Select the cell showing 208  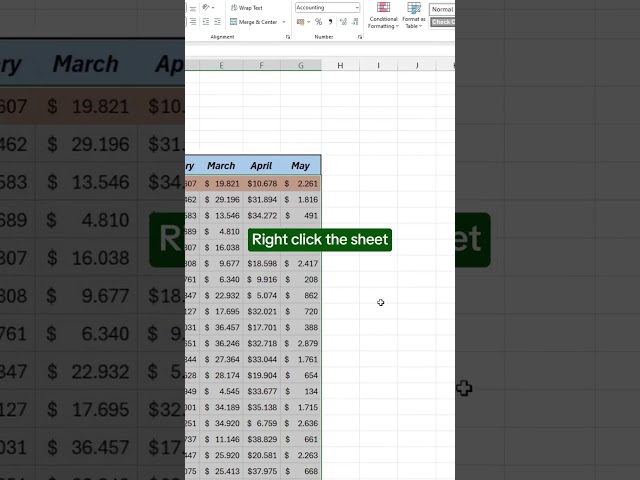point(301,279)
